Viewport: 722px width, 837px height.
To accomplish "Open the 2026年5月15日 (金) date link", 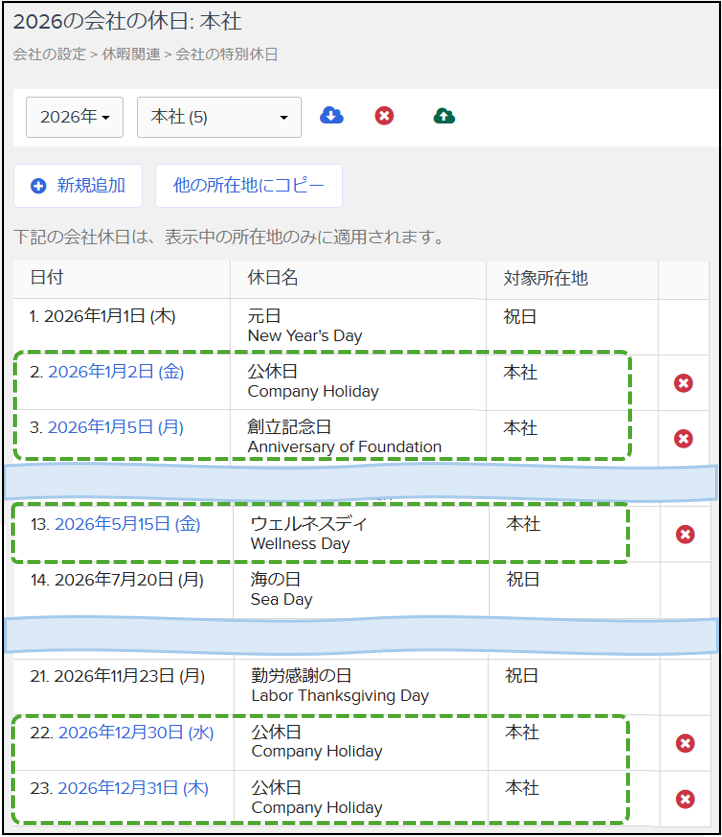I will click(x=127, y=524).
